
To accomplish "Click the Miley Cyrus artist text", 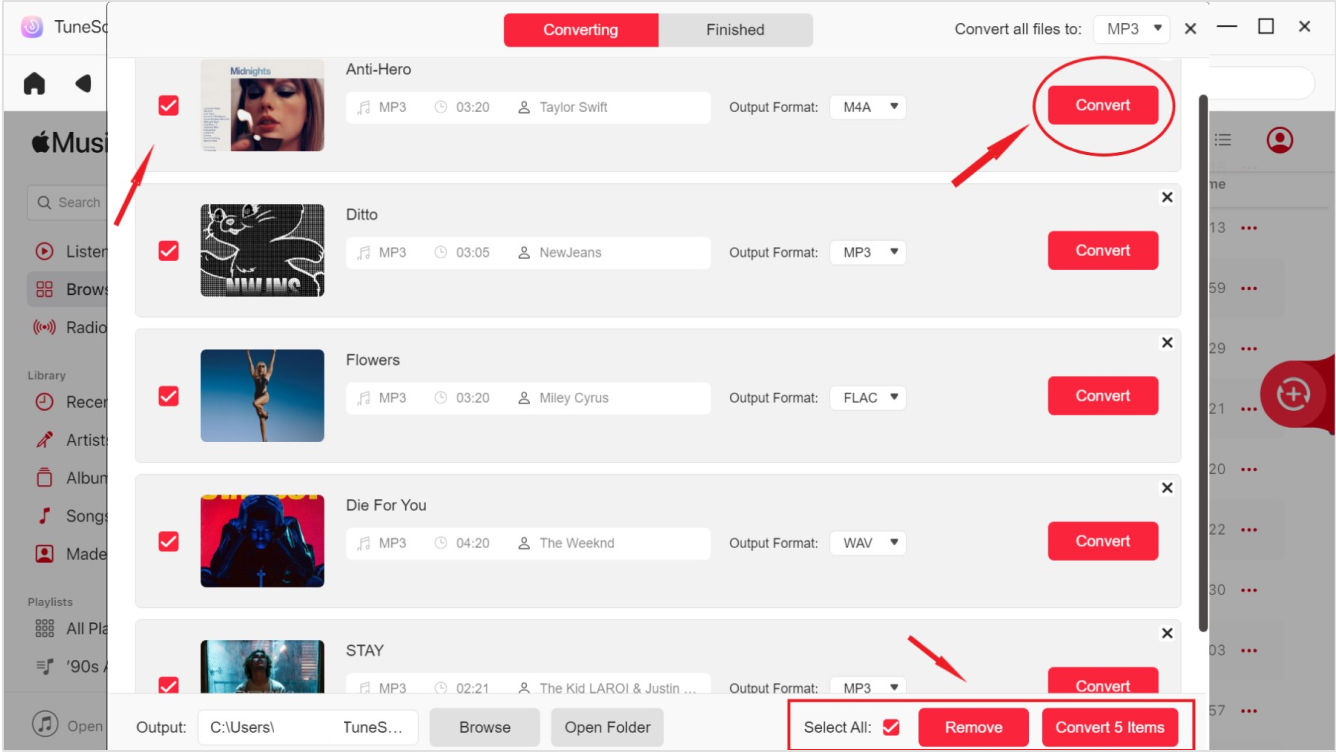I will point(574,397).
